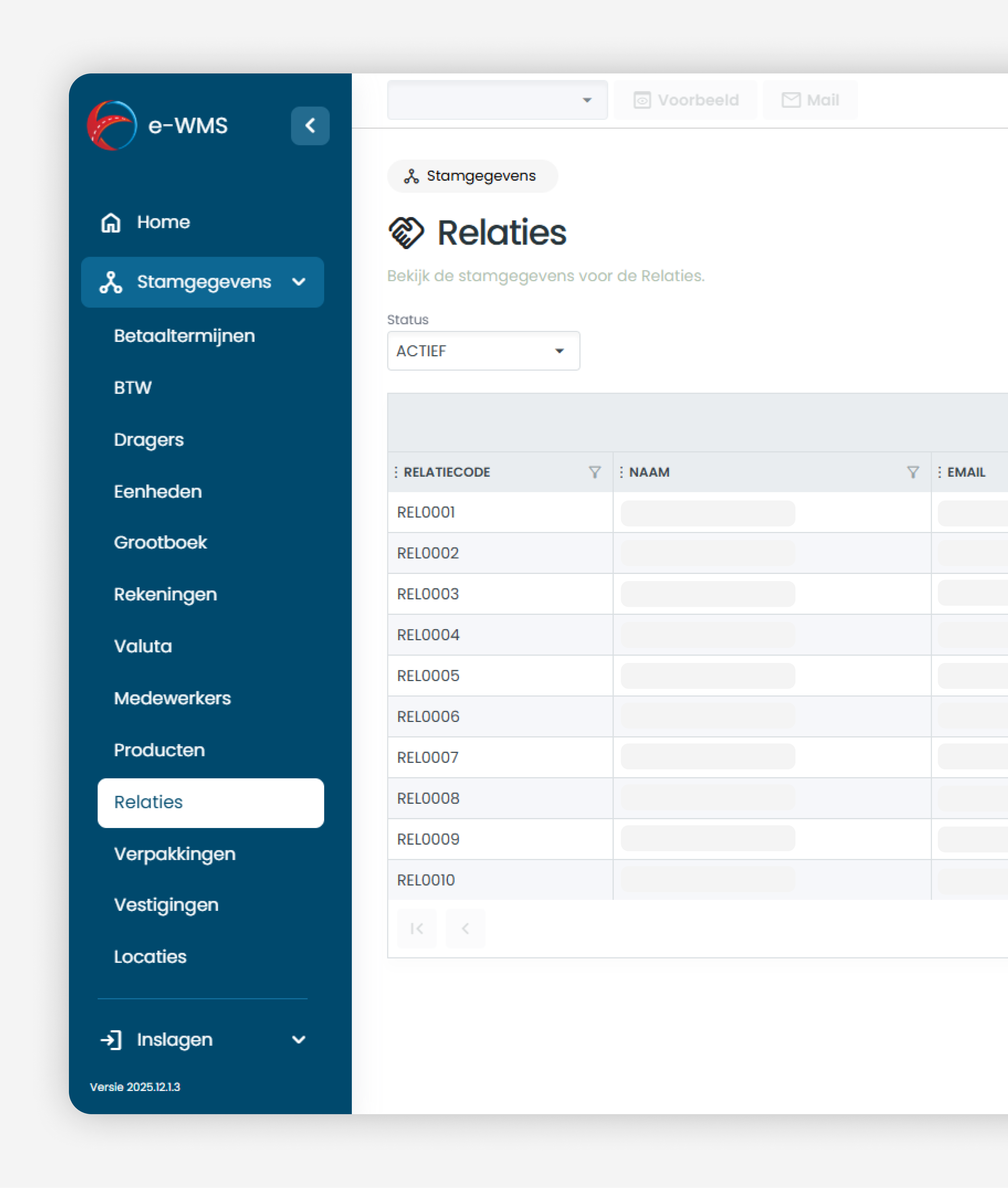Open the RELATIECODE column filter icon
1008x1188 pixels.
tap(594, 472)
